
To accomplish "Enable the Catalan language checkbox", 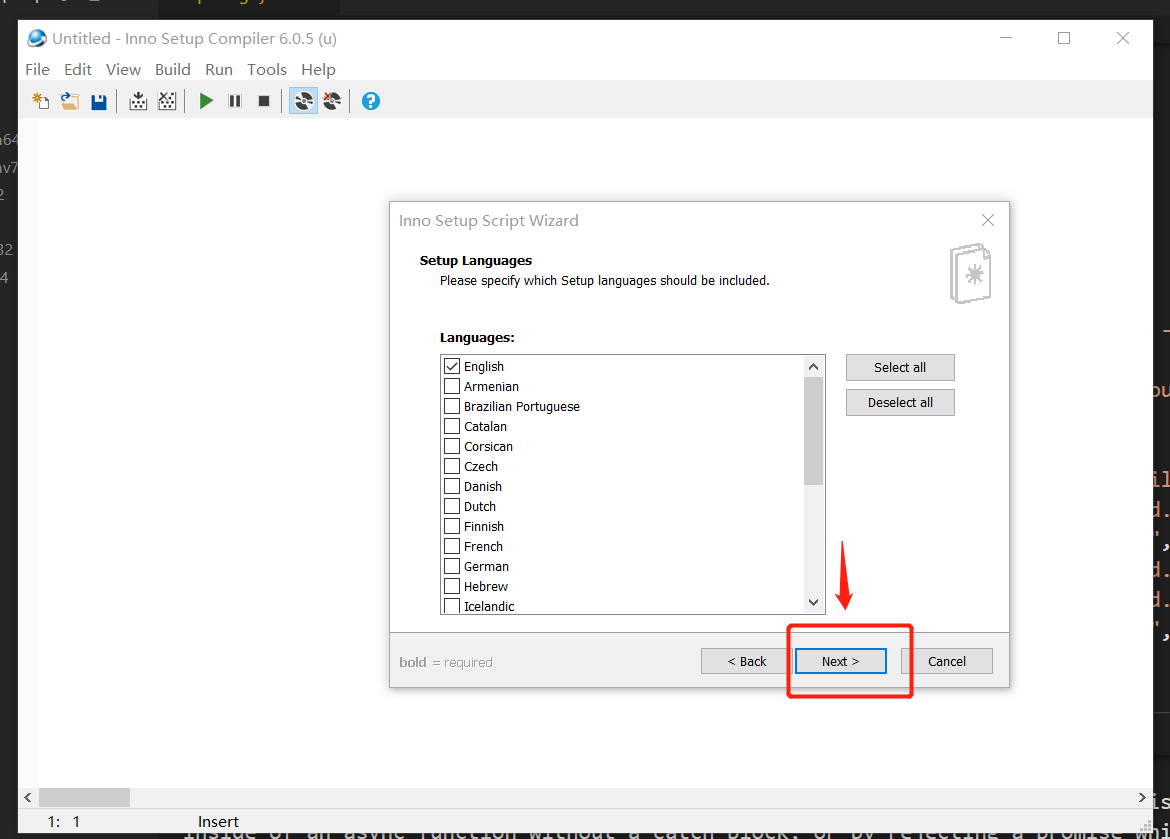I will (x=451, y=426).
